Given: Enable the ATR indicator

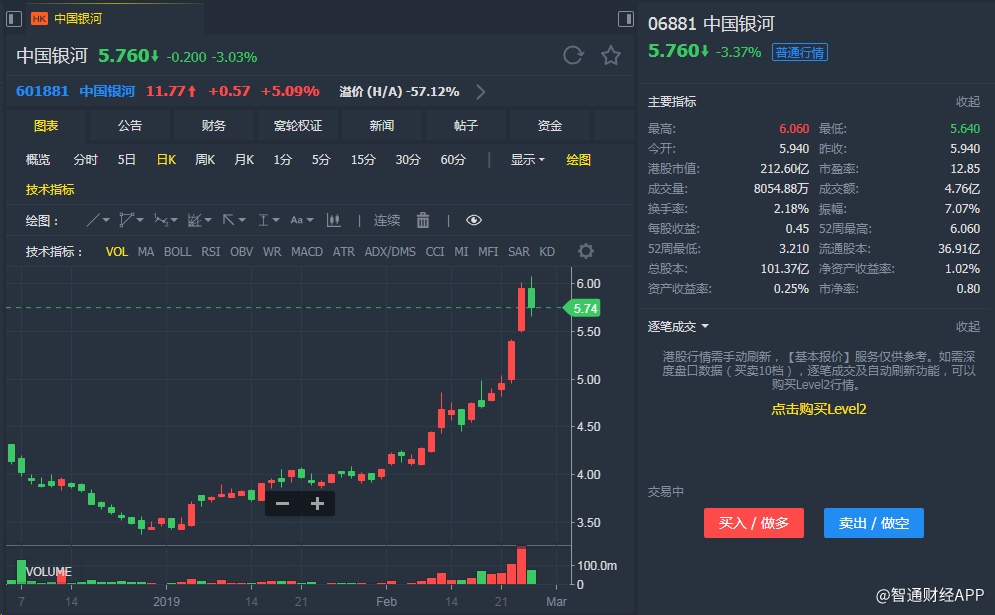Looking at the screenshot, I should (x=344, y=252).
